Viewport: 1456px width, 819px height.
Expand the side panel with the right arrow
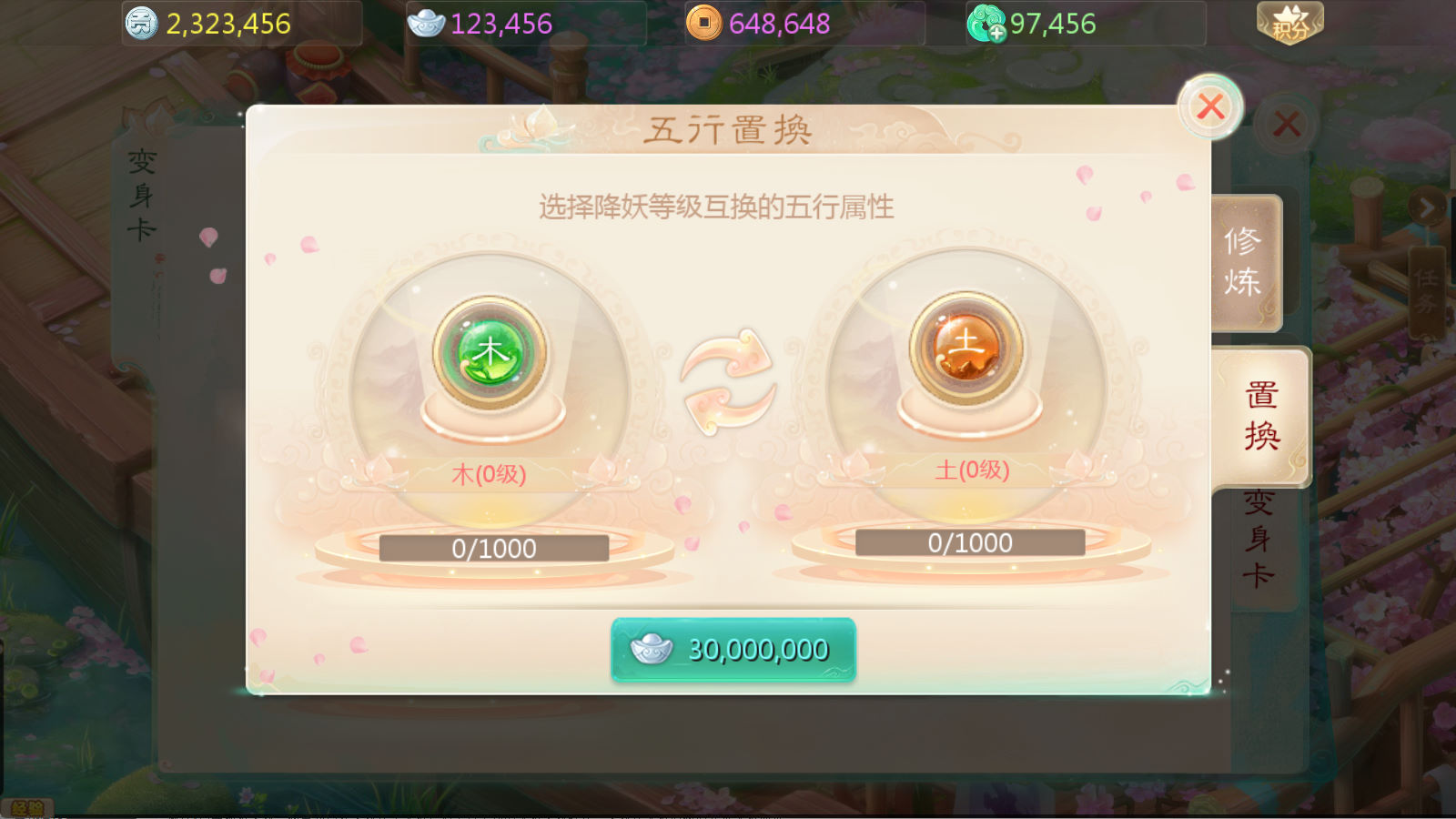pos(1427,209)
